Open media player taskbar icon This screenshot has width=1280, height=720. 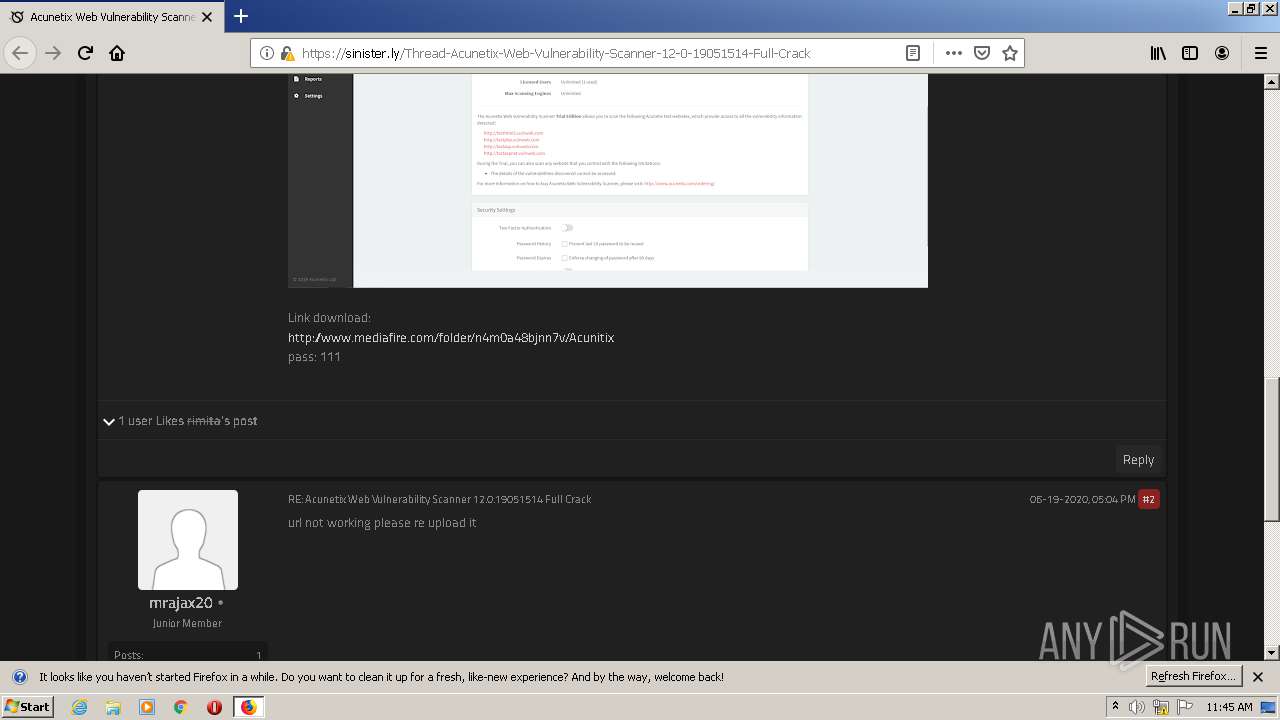[147, 707]
